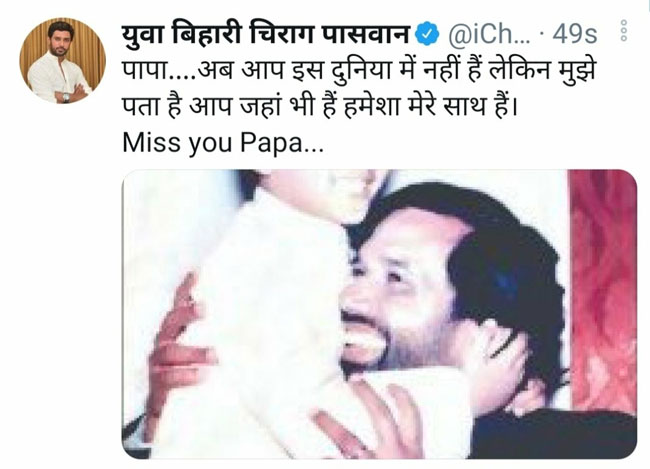This screenshot has width=650, height=469.
Task: Open the tweet's 49s timestamp permalink
Action: 575,34
